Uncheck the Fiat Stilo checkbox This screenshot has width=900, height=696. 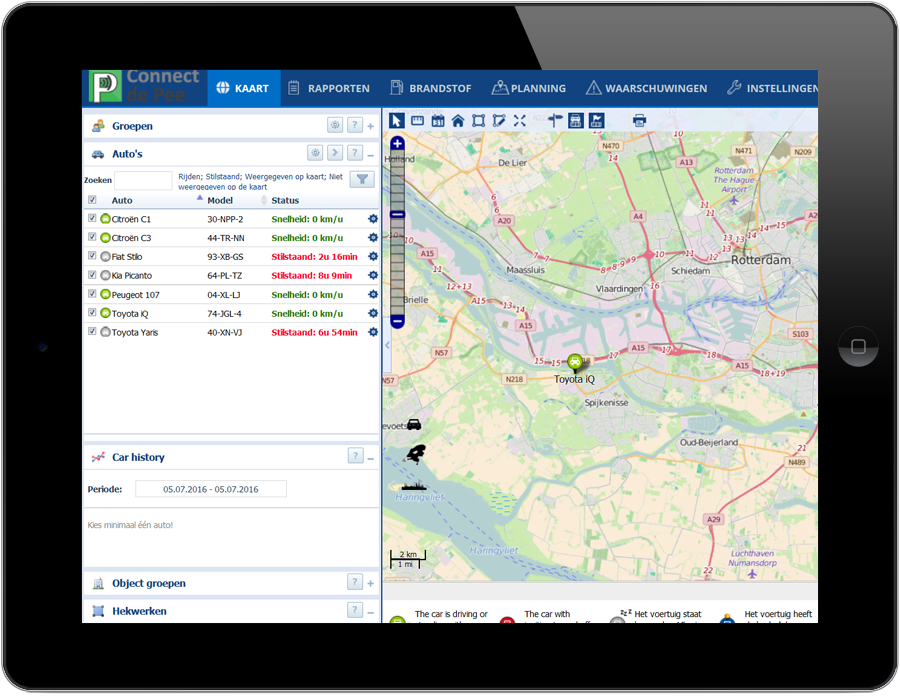tap(92, 255)
